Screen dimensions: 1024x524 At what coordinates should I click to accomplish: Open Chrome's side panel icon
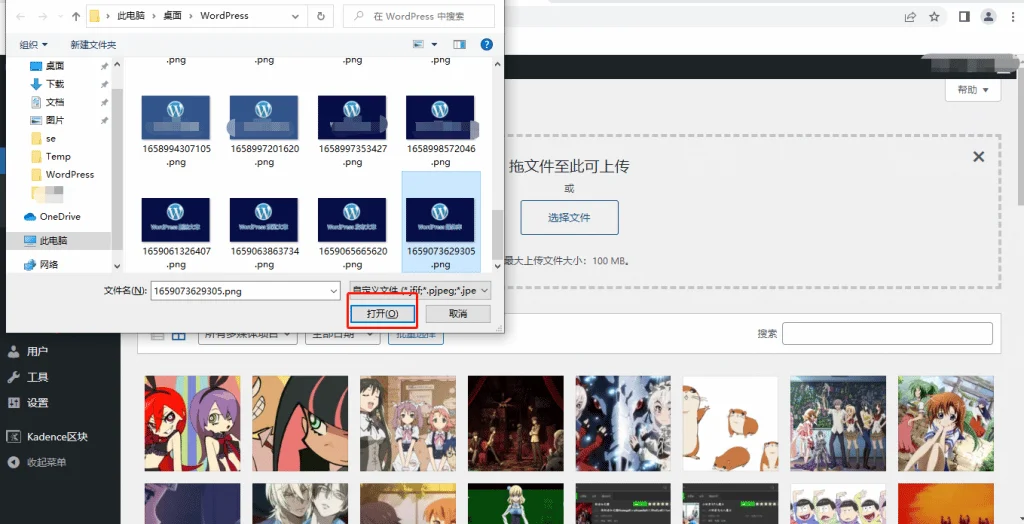pyautogui.click(x=964, y=17)
